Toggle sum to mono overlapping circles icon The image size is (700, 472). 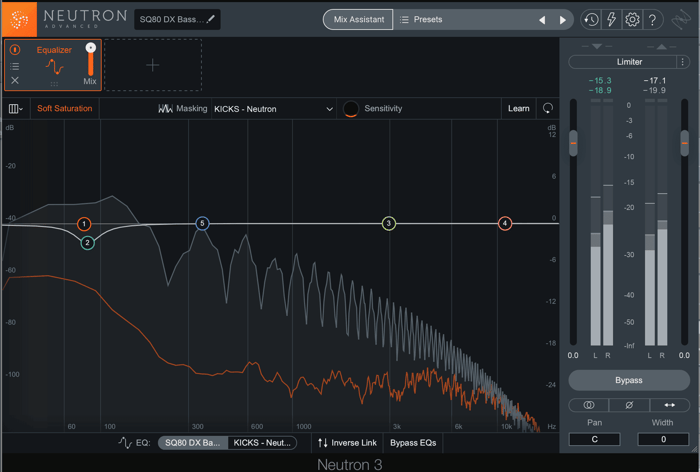(589, 405)
